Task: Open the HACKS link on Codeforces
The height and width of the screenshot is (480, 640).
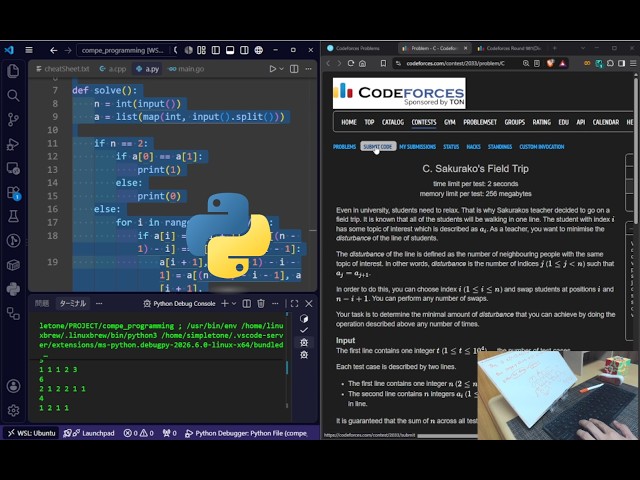Action: (x=473, y=147)
